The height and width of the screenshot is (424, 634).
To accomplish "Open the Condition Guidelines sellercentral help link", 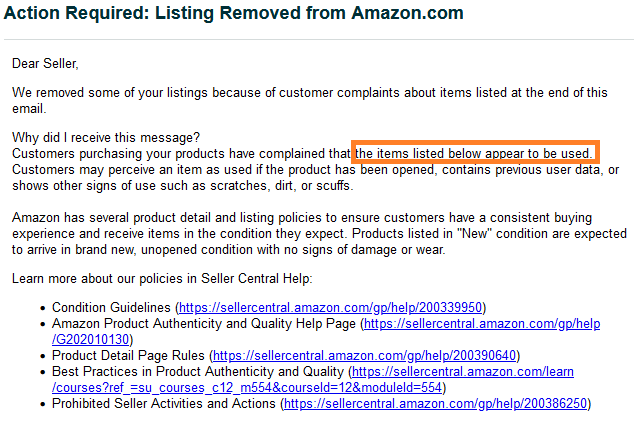I will (330, 307).
